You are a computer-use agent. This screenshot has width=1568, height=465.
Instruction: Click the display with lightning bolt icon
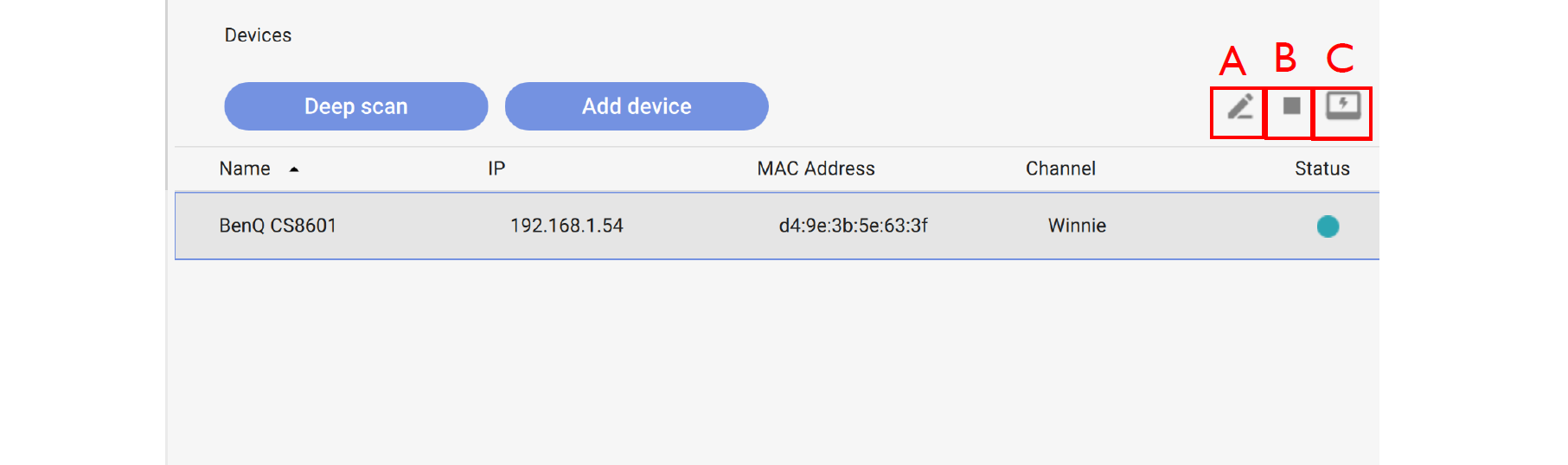pyautogui.click(x=1343, y=105)
